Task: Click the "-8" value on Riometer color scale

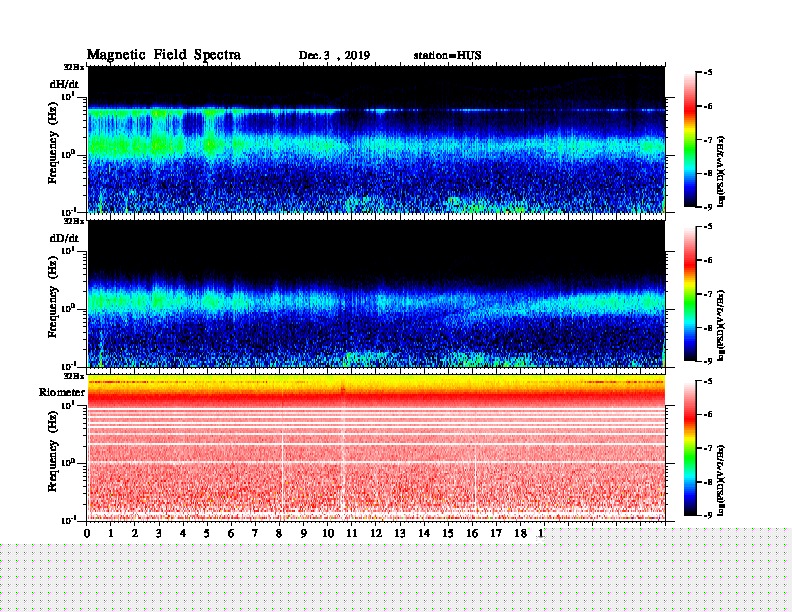Action: pos(708,482)
